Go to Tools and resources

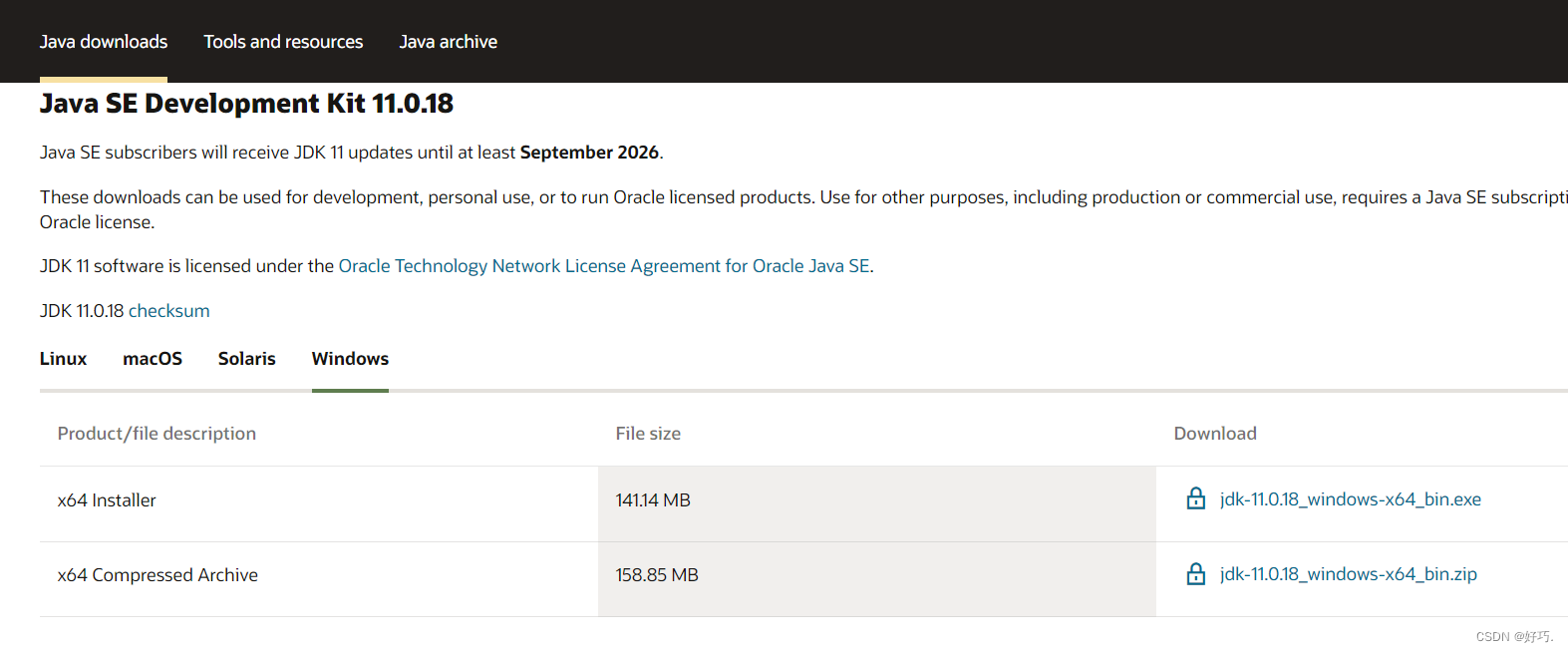pyautogui.click(x=283, y=42)
